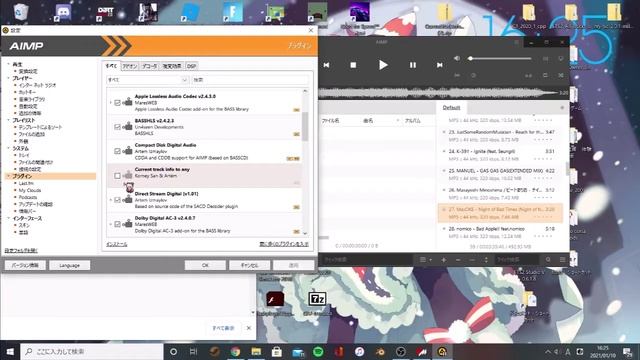This screenshot has width=640, height=360.
Task: Mute audio with the speaker icon
Action: pos(457,58)
